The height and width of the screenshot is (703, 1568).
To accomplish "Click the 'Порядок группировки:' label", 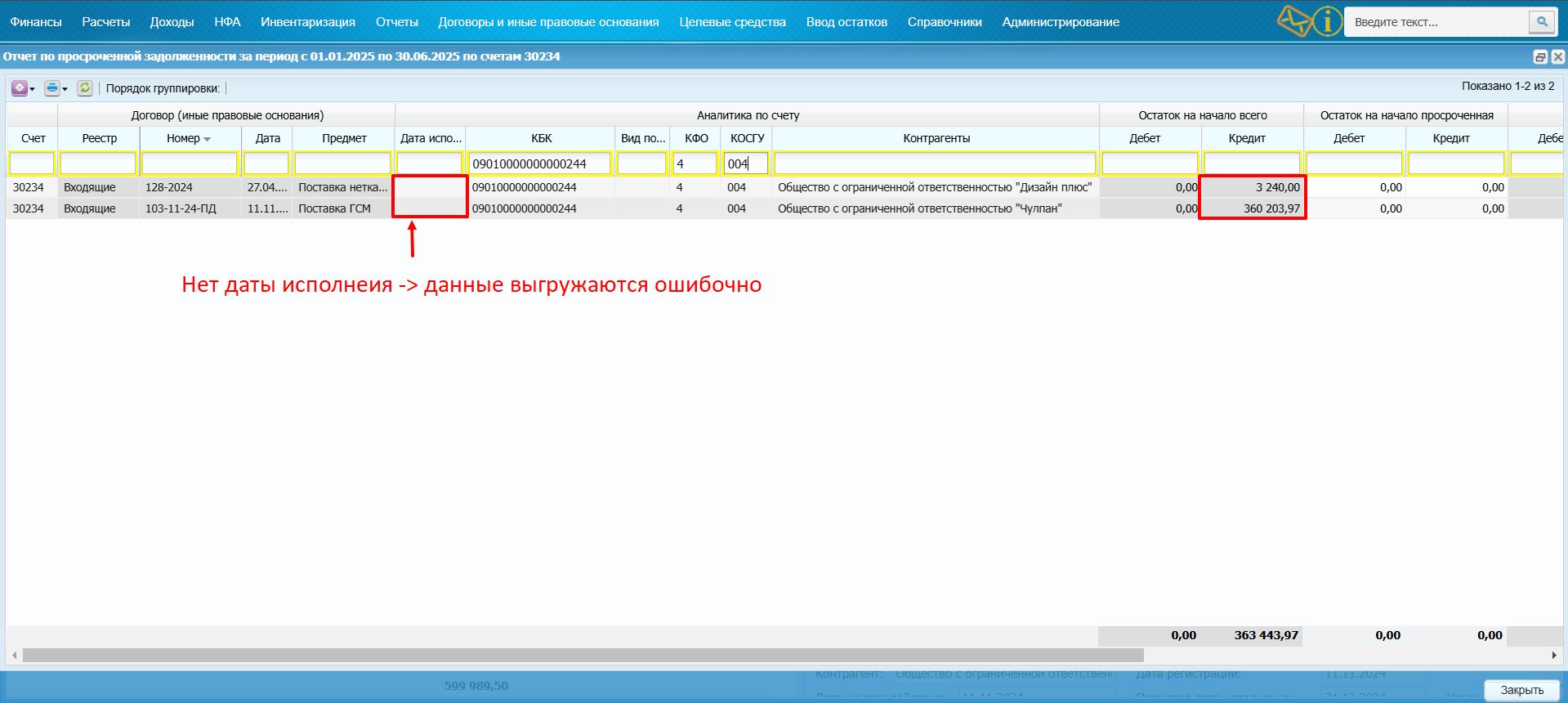I will (x=163, y=88).
